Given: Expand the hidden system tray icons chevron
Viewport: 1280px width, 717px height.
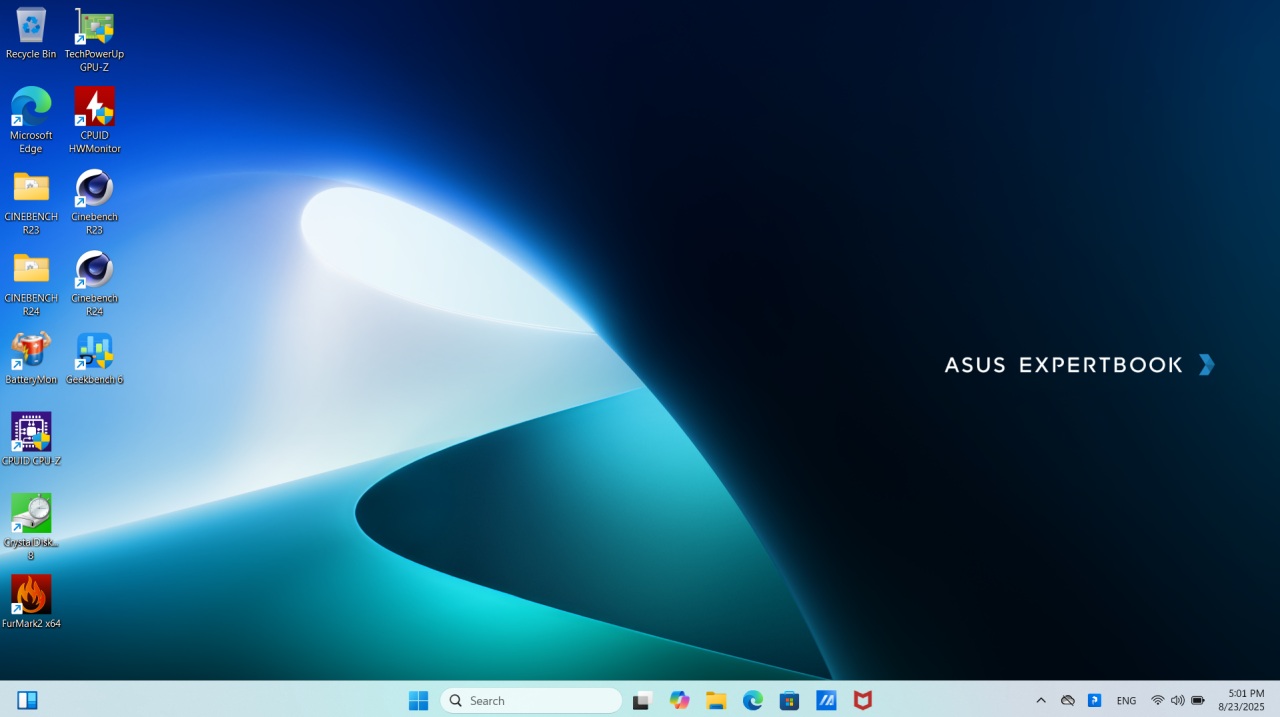Looking at the screenshot, I should tap(1041, 701).
